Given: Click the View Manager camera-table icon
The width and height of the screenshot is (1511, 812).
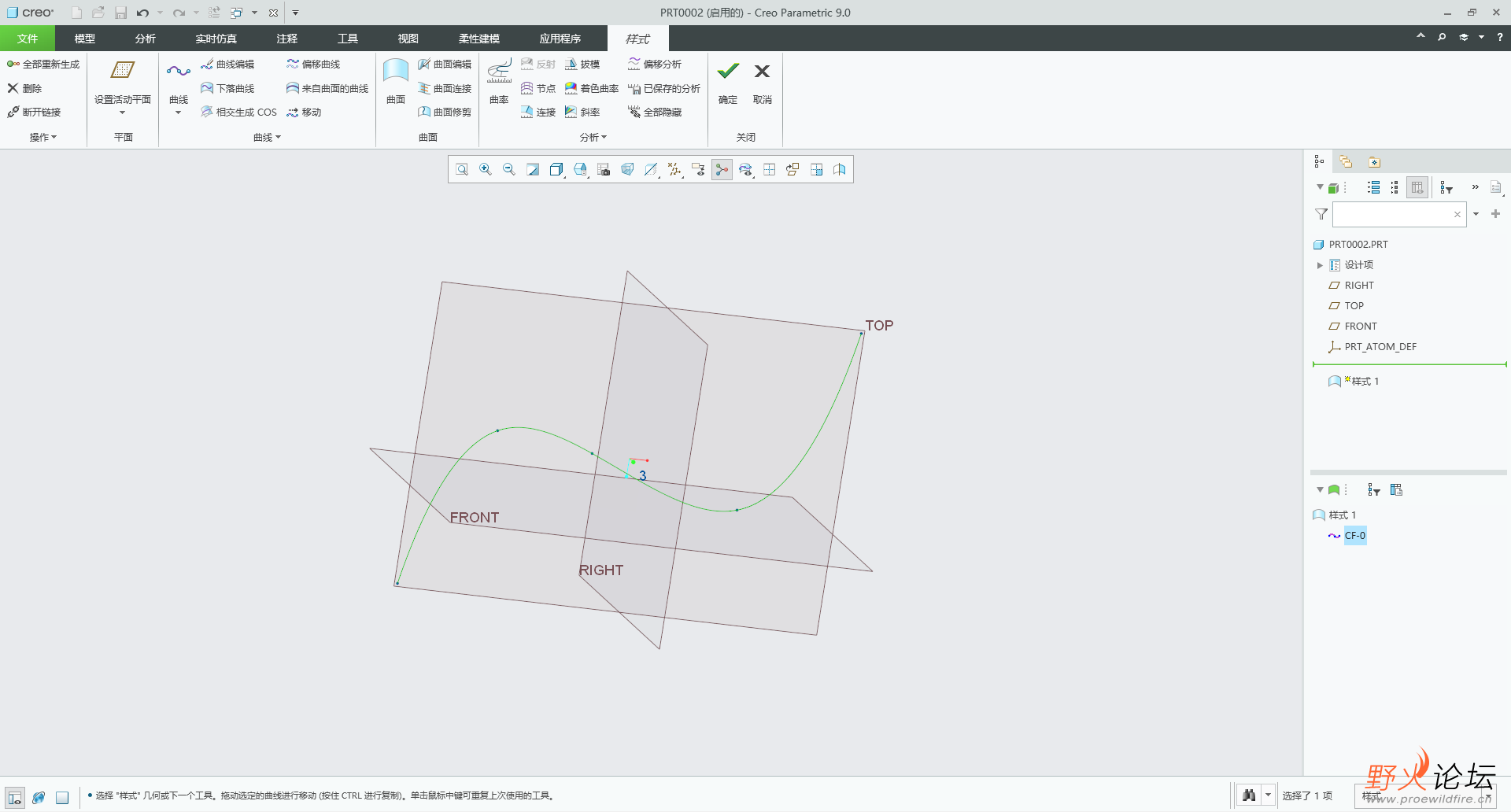Looking at the screenshot, I should tap(604, 169).
